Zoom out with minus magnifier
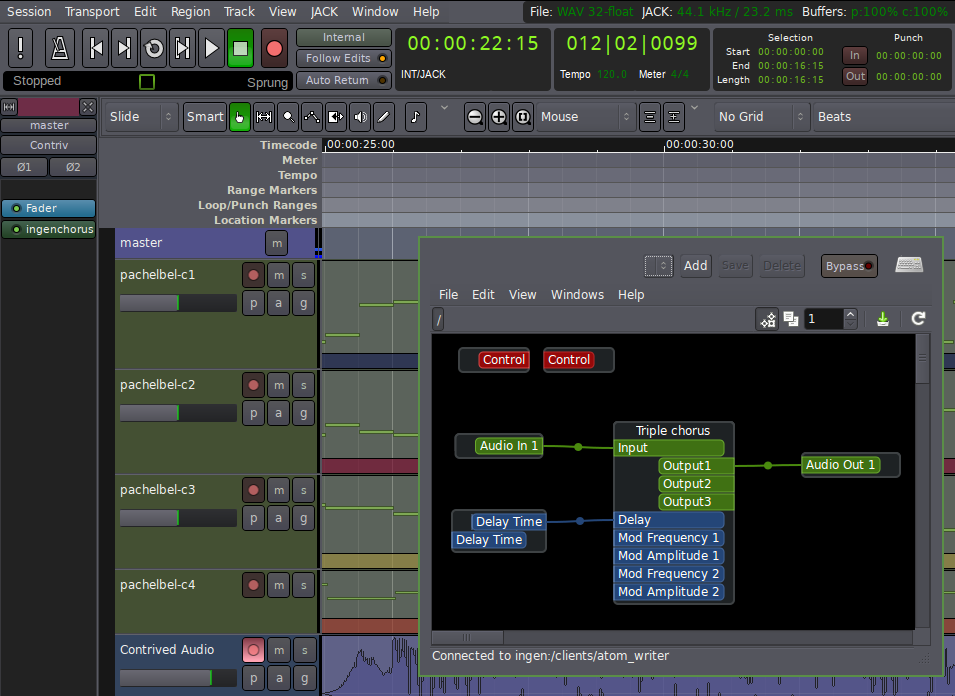The height and width of the screenshot is (696, 955). click(x=474, y=117)
